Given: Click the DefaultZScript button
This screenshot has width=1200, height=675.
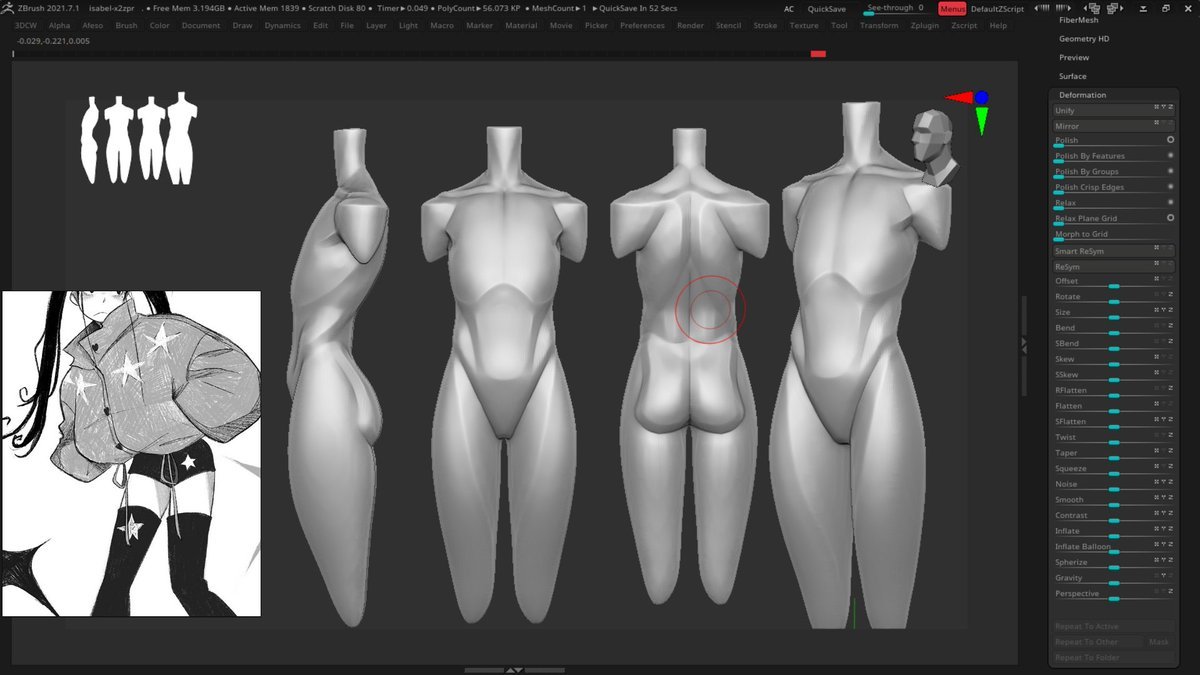Looking at the screenshot, I should click(x=997, y=9).
